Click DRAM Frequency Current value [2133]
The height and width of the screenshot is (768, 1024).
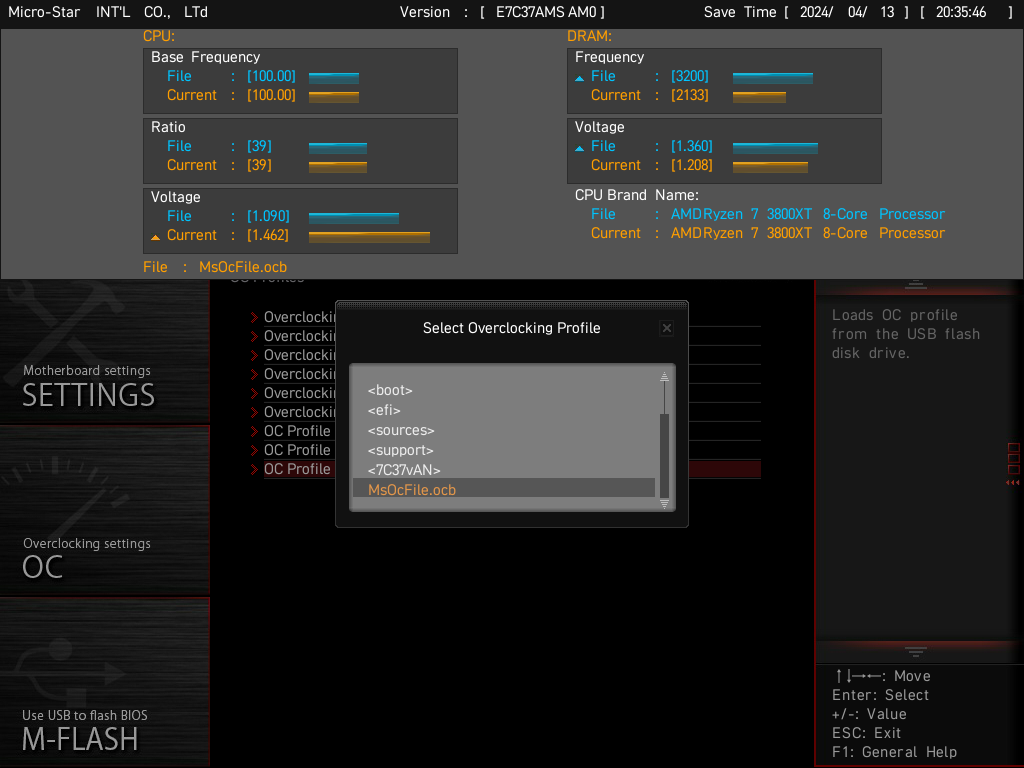point(690,95)
